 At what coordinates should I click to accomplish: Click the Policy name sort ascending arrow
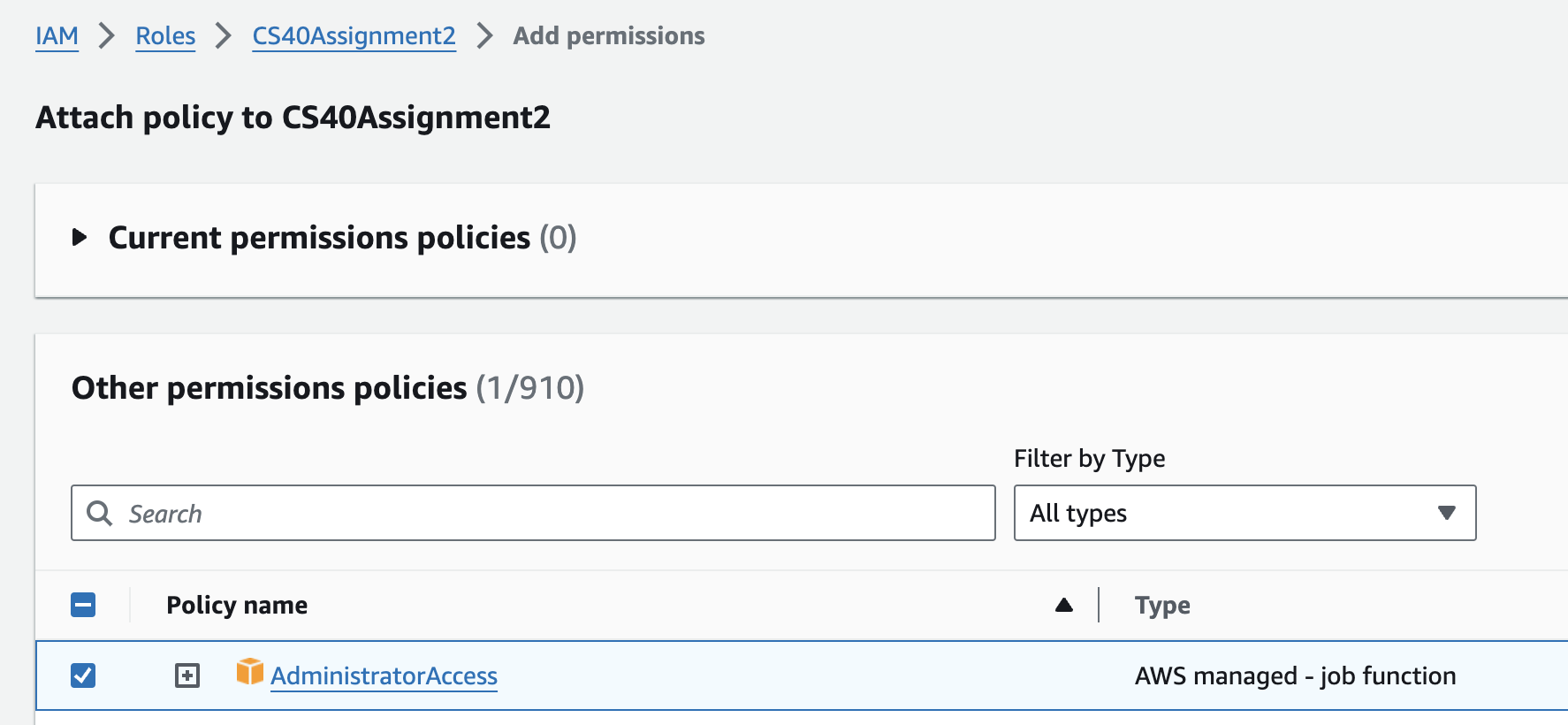point(1064,605)
